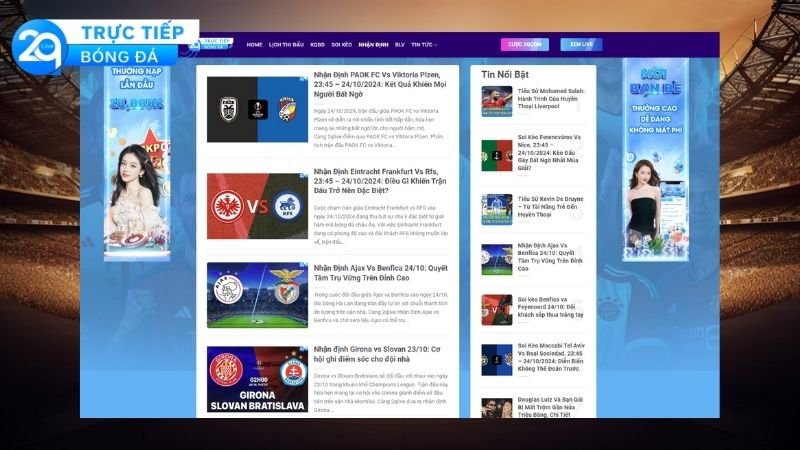The width and height of the screenshot is (800, 450).
Task: Click the Eintracht Frankfurt article excerpt text
Action: (x=381, y=225)
